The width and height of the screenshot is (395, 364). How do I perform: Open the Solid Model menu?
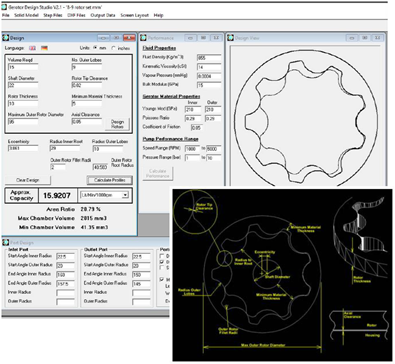click(26, 15)
